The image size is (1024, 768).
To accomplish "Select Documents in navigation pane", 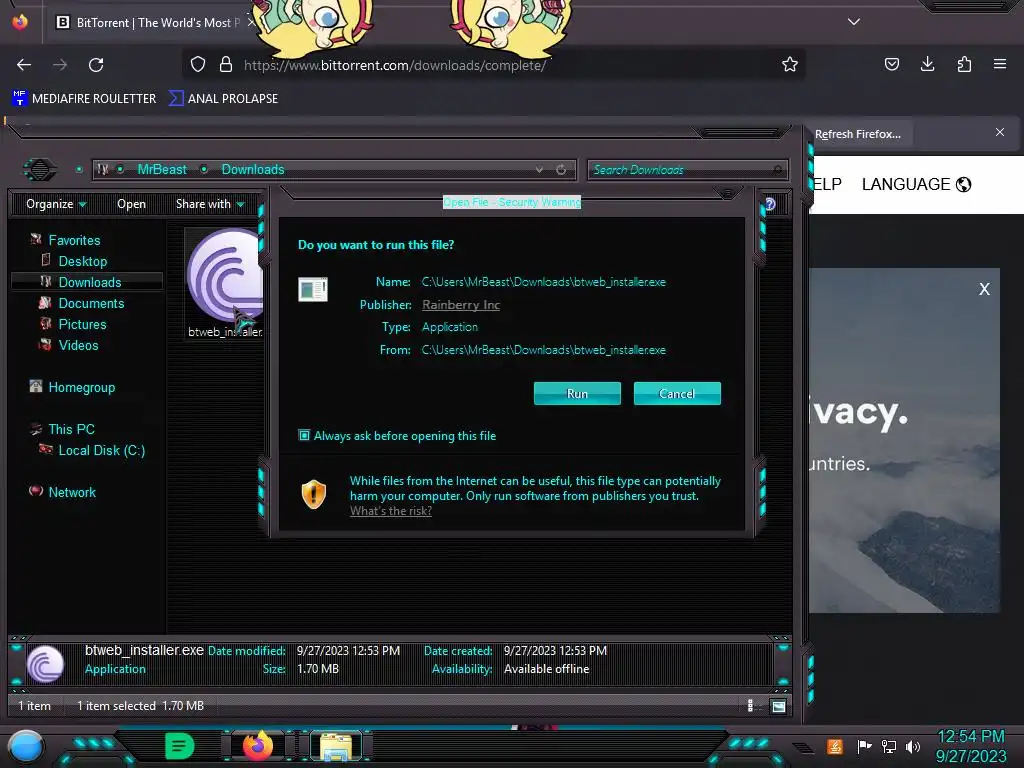I will coord(82,303).
